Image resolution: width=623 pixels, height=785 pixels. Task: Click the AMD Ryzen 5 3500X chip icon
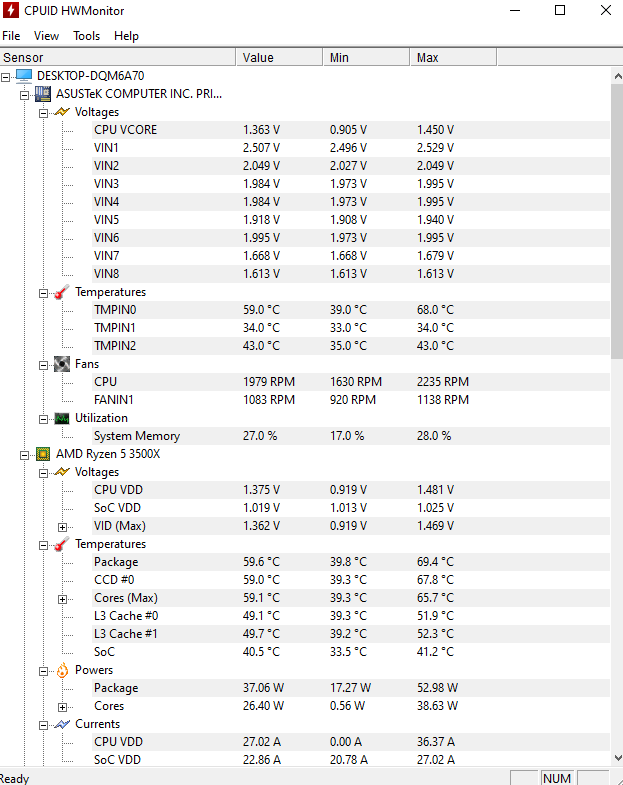[x=43, y=454]
